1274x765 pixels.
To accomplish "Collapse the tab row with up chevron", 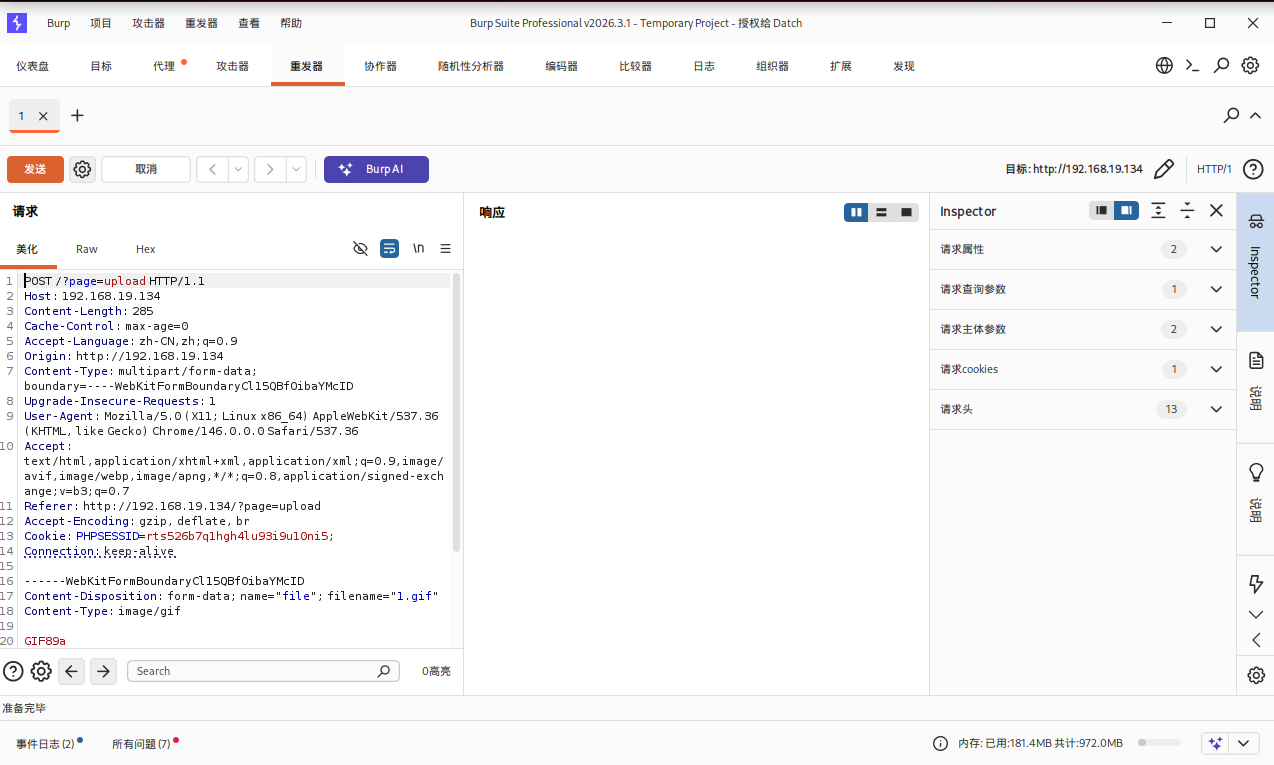I will (x=1255, y=116).
